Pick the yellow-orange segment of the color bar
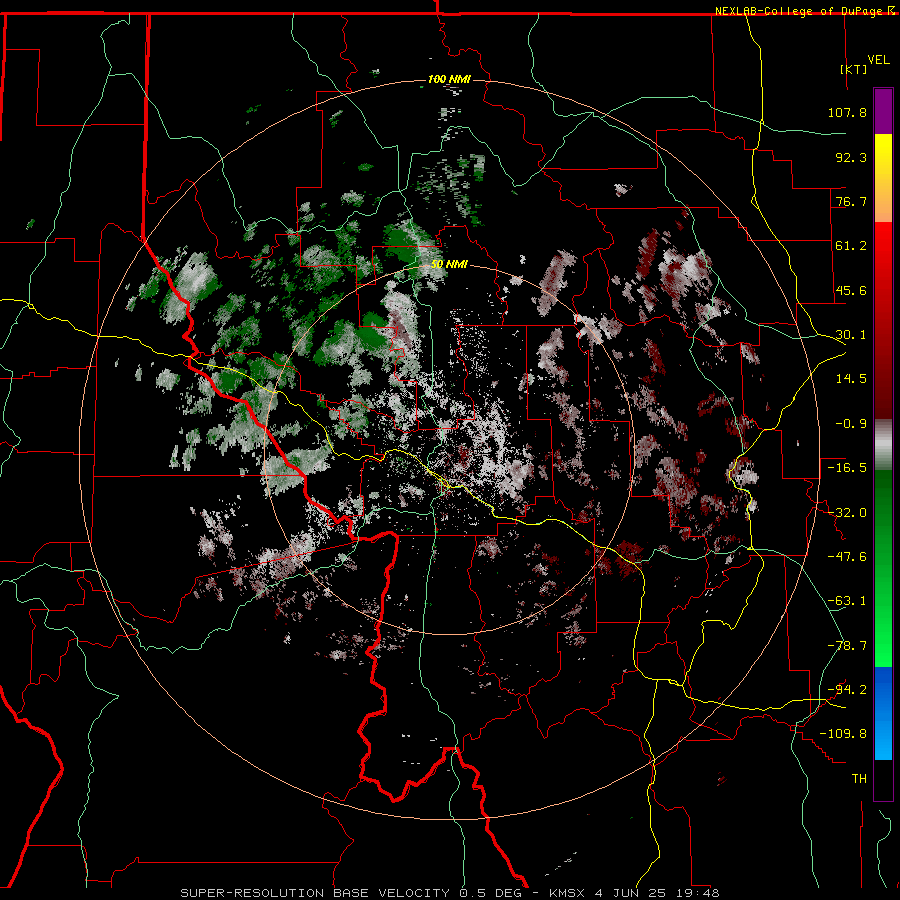Image resolution: width=900 pixels, height=900 pixels. click(x=883, y=178)
